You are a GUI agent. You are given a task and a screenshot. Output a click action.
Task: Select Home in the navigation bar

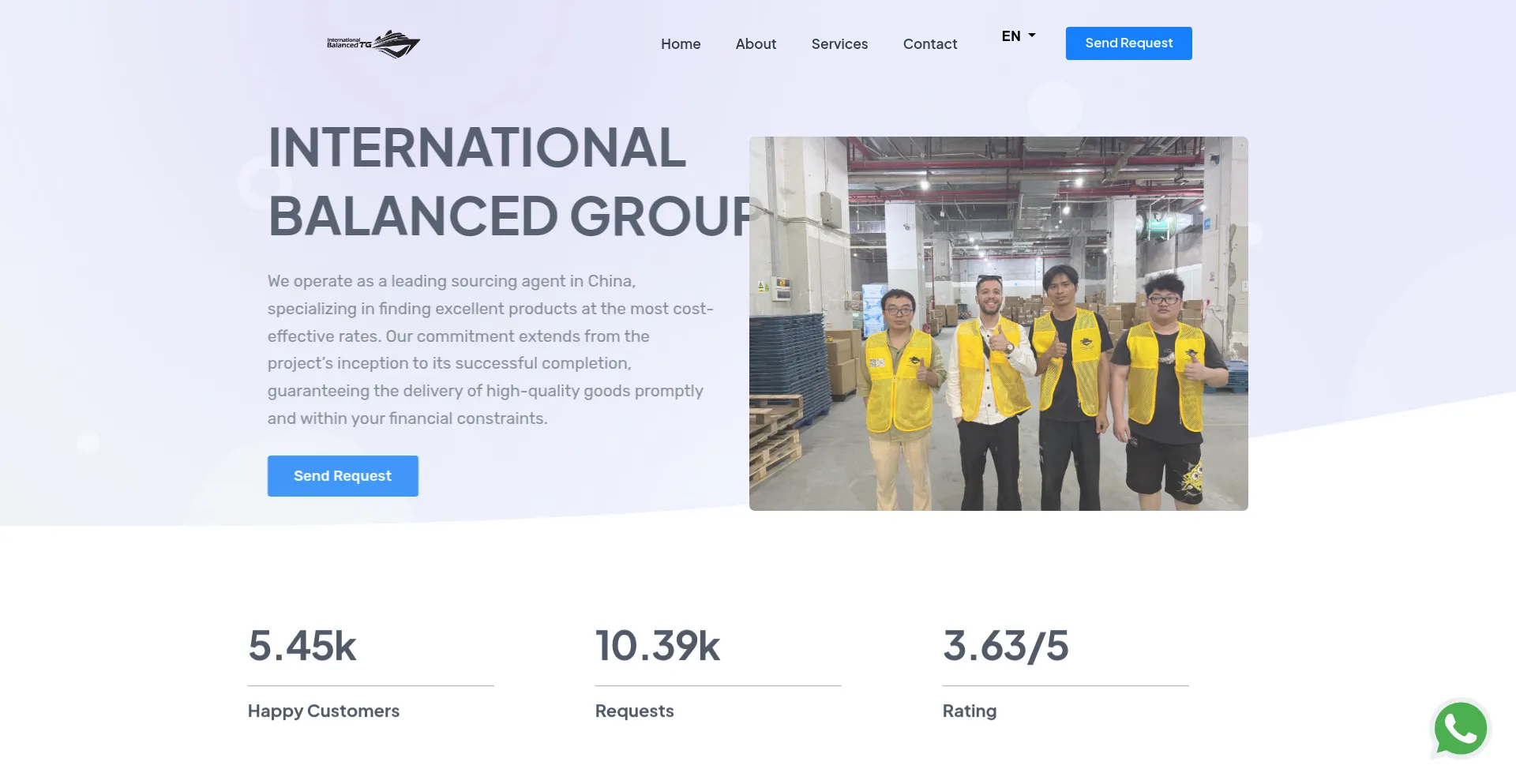click(x=681, y=43)
